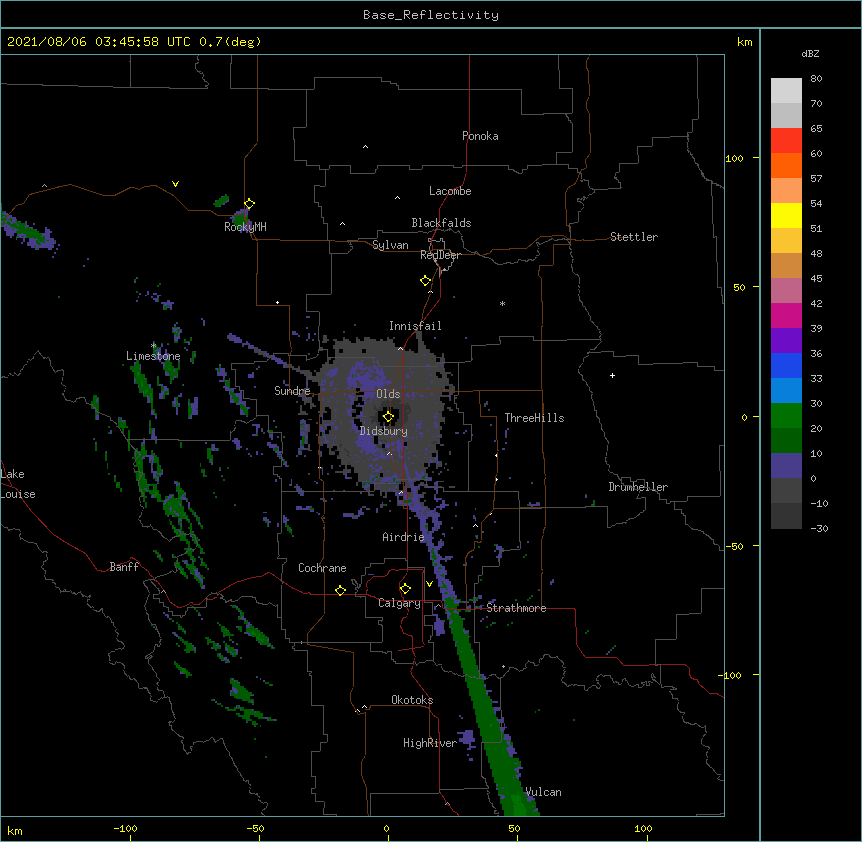Click the Lacombe city label
This screenshot has width=862, height=842.
450,191
